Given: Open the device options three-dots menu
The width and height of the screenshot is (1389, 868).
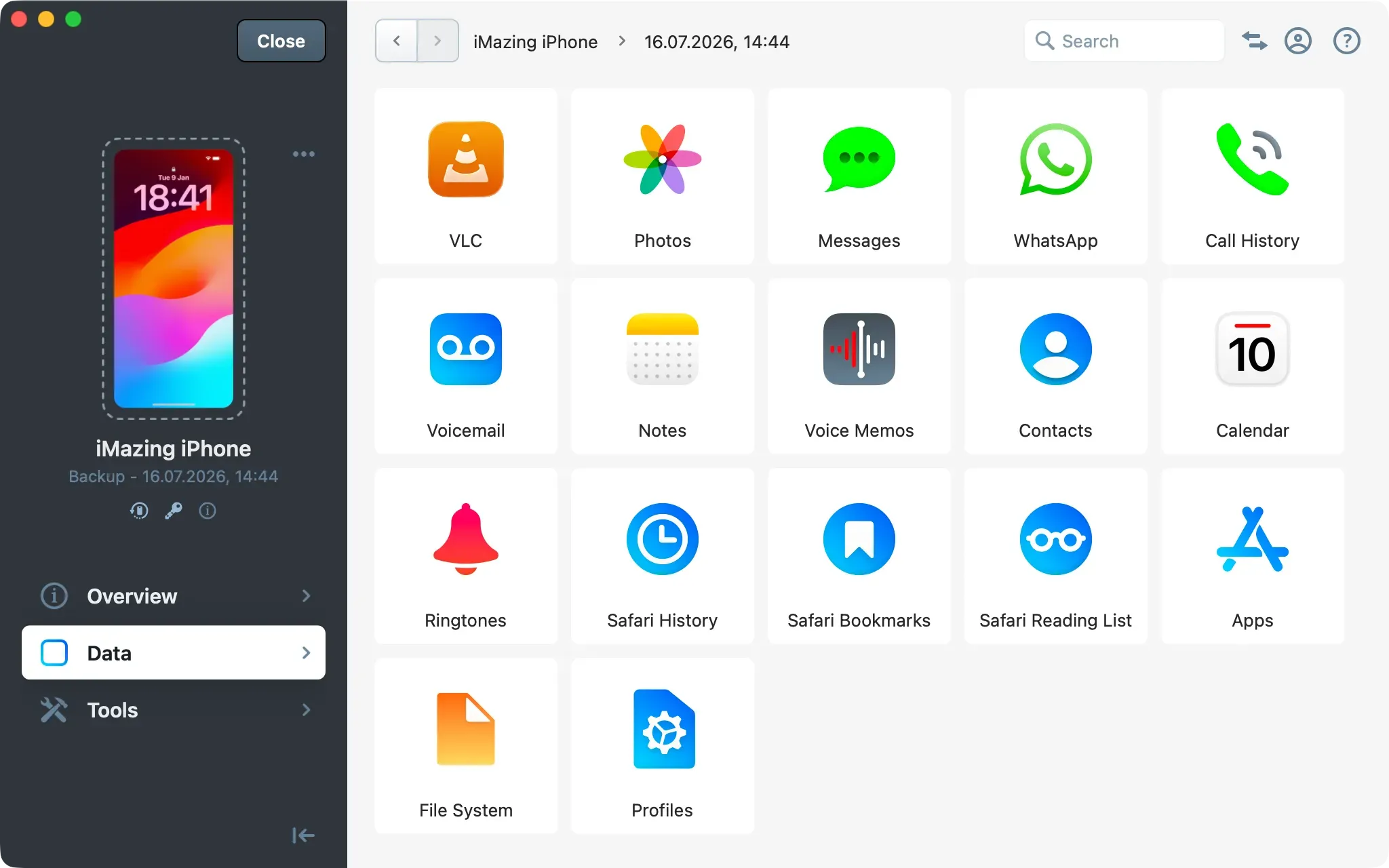Looking at the screenshot, I should (304, 154).
